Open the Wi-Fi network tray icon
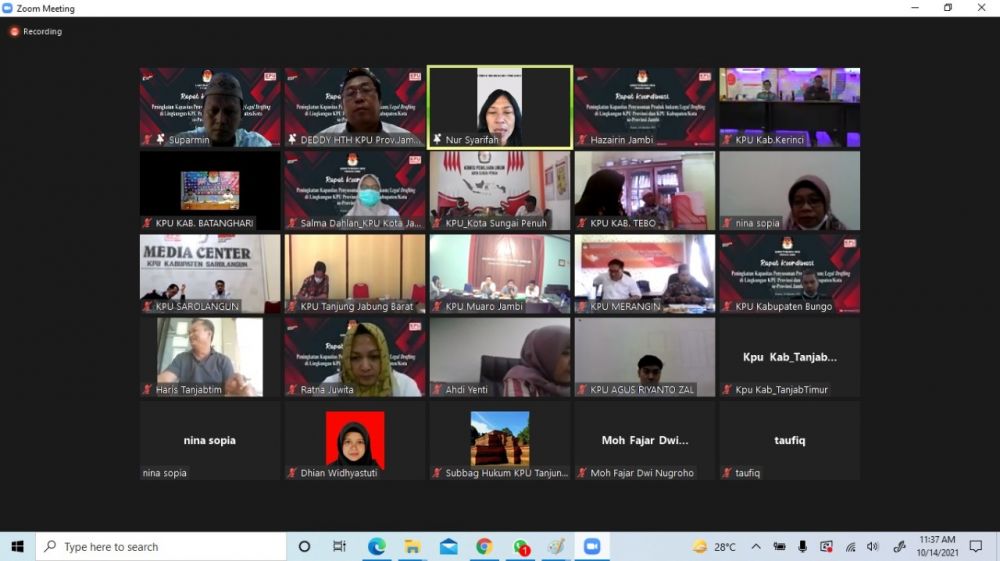Image resolution: width=1000 pixels, height=561 pixels. 850,546
